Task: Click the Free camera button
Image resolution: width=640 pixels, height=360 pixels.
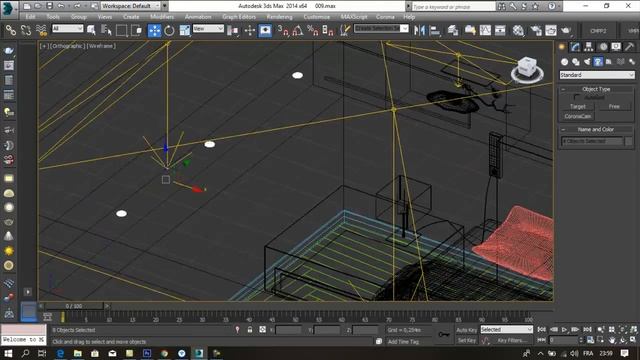Action: coord(614,107)
